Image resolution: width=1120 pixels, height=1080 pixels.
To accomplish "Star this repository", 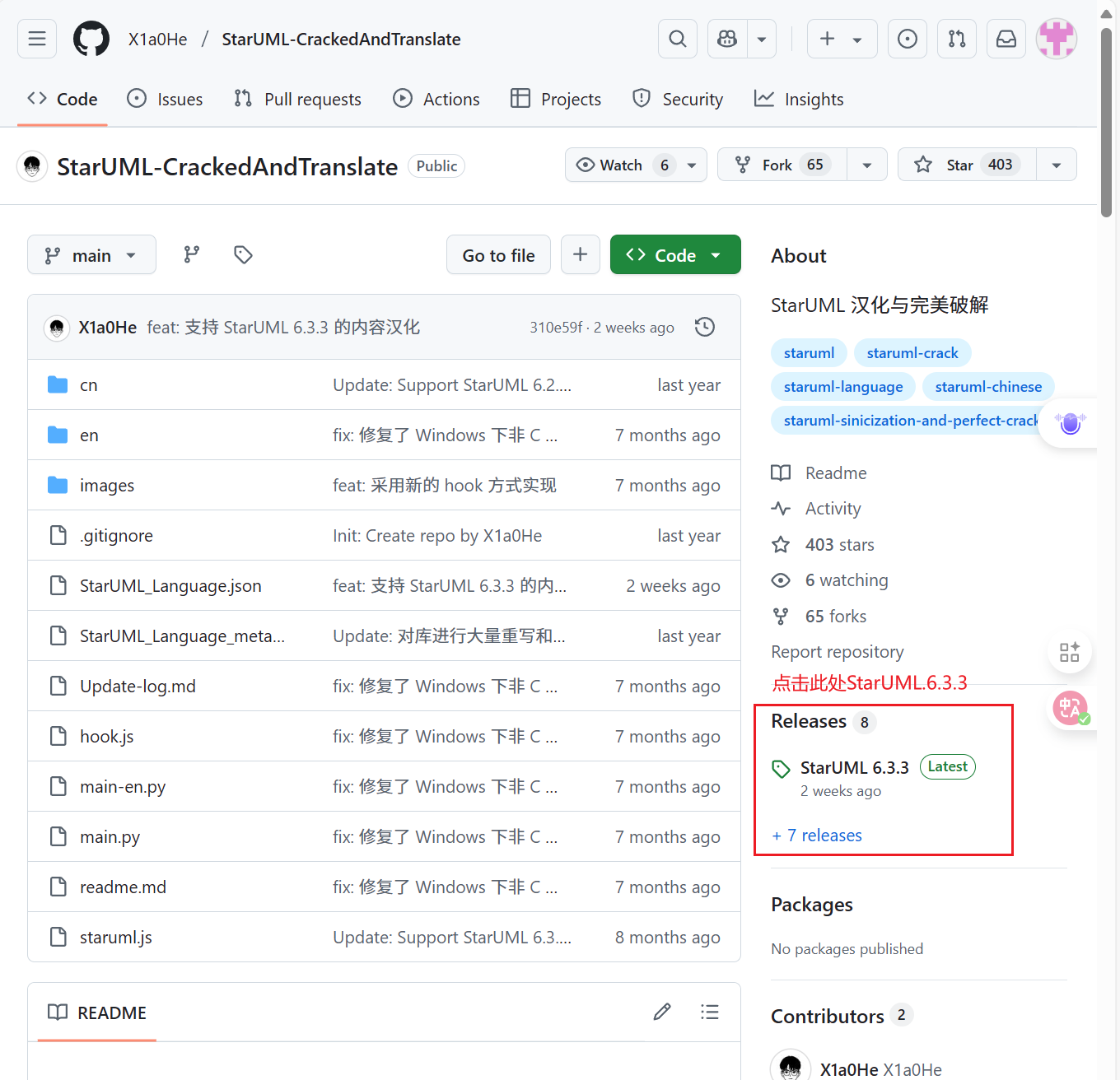I will [x=967, y=165].
